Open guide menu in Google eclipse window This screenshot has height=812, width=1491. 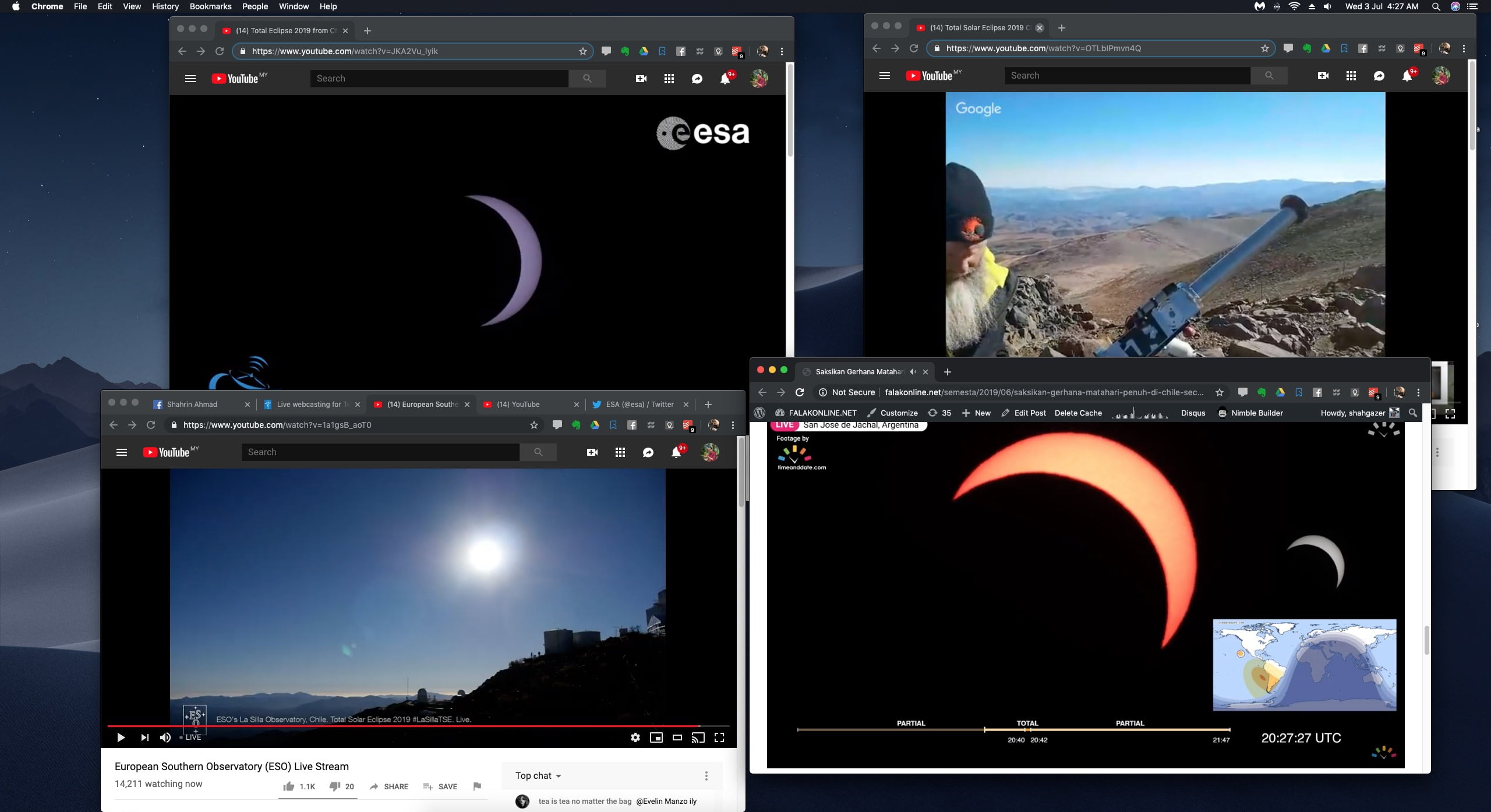coord(885,76)
